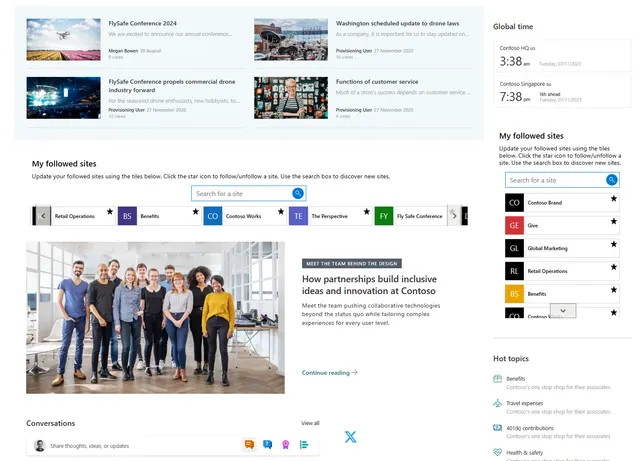Create a poll with the poll icon

tap(304, 445)
